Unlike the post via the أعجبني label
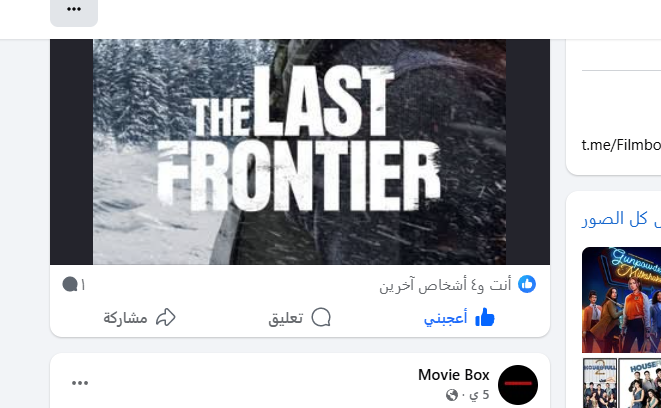 click(446, 318)
